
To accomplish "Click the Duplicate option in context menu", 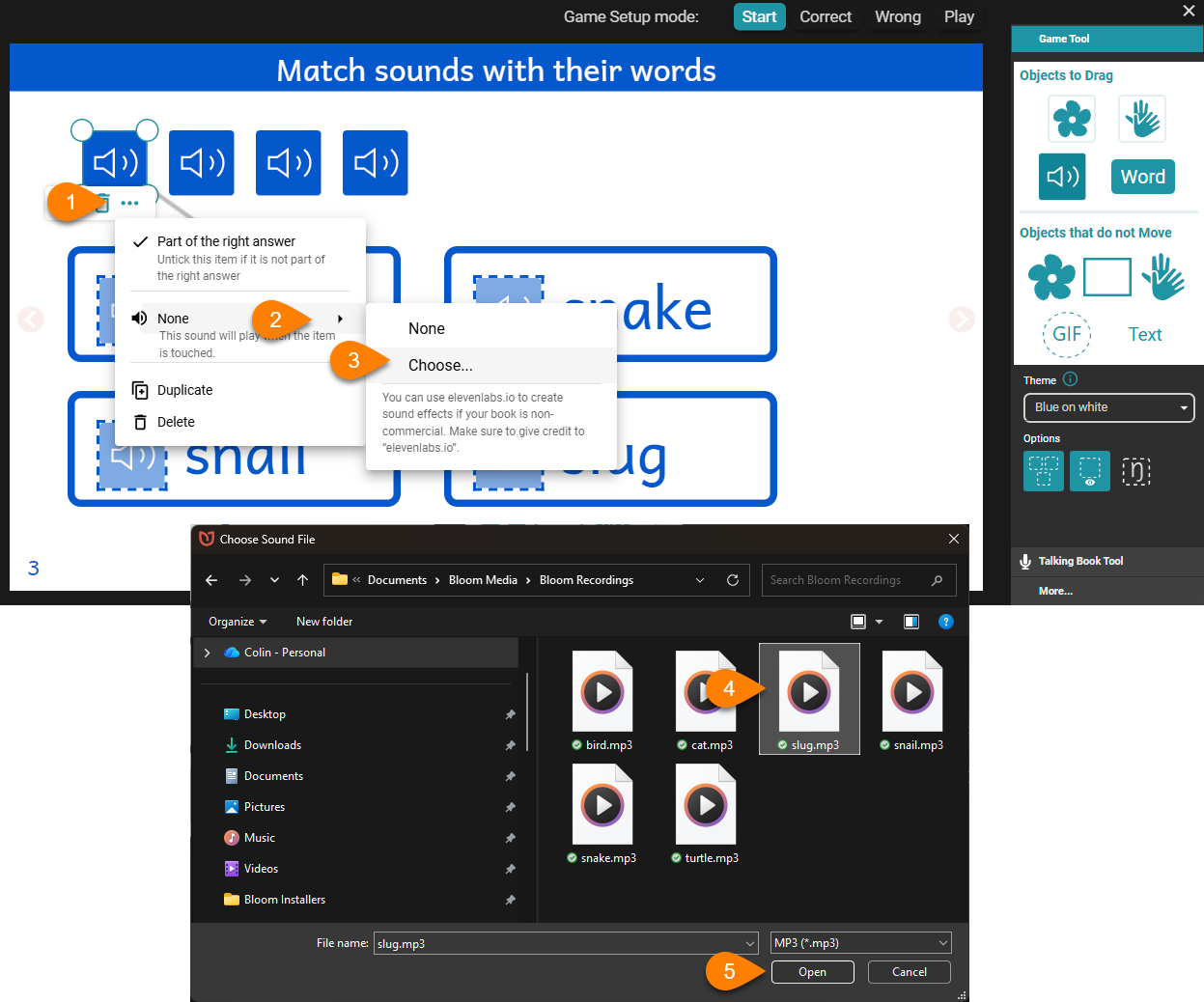I will click(184, 390).
